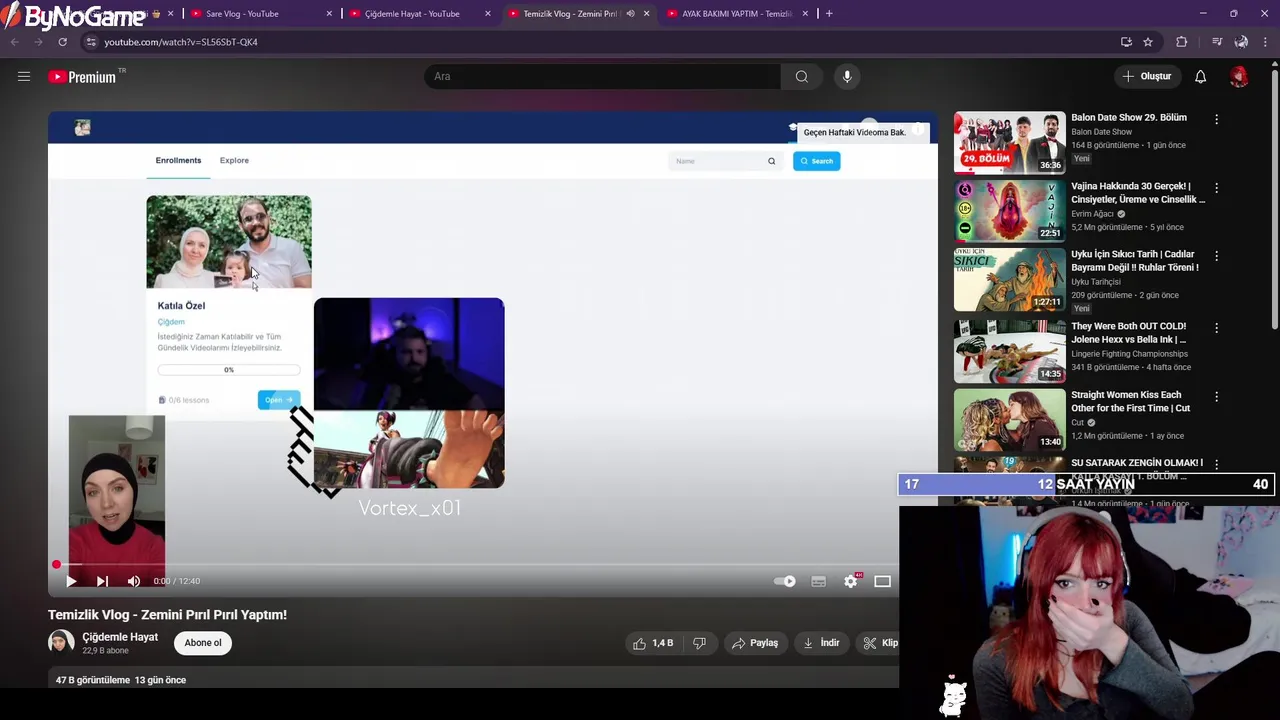Reload the page
1280x720 pixels.
[x=62, y=42]
